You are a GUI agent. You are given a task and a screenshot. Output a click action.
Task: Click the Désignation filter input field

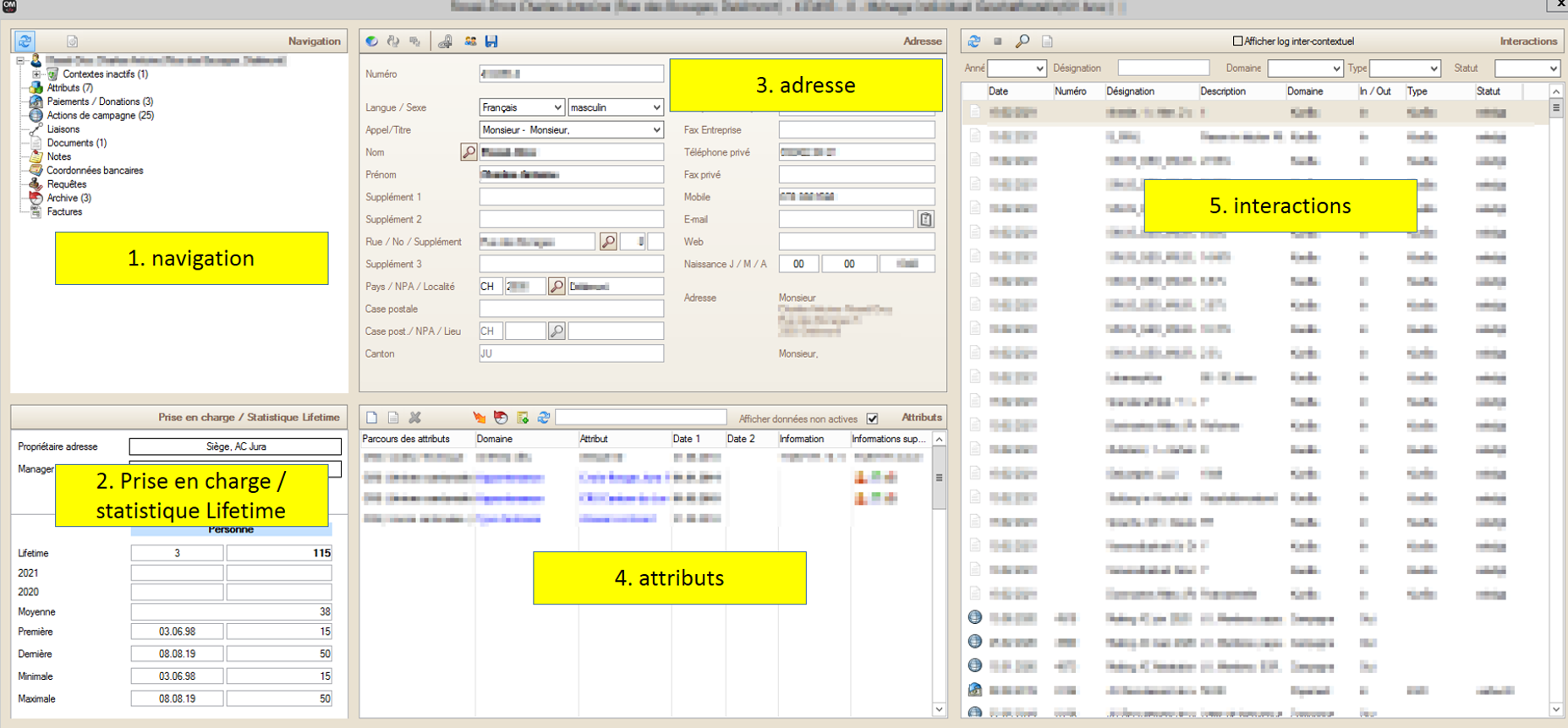tap(1163, 68)
